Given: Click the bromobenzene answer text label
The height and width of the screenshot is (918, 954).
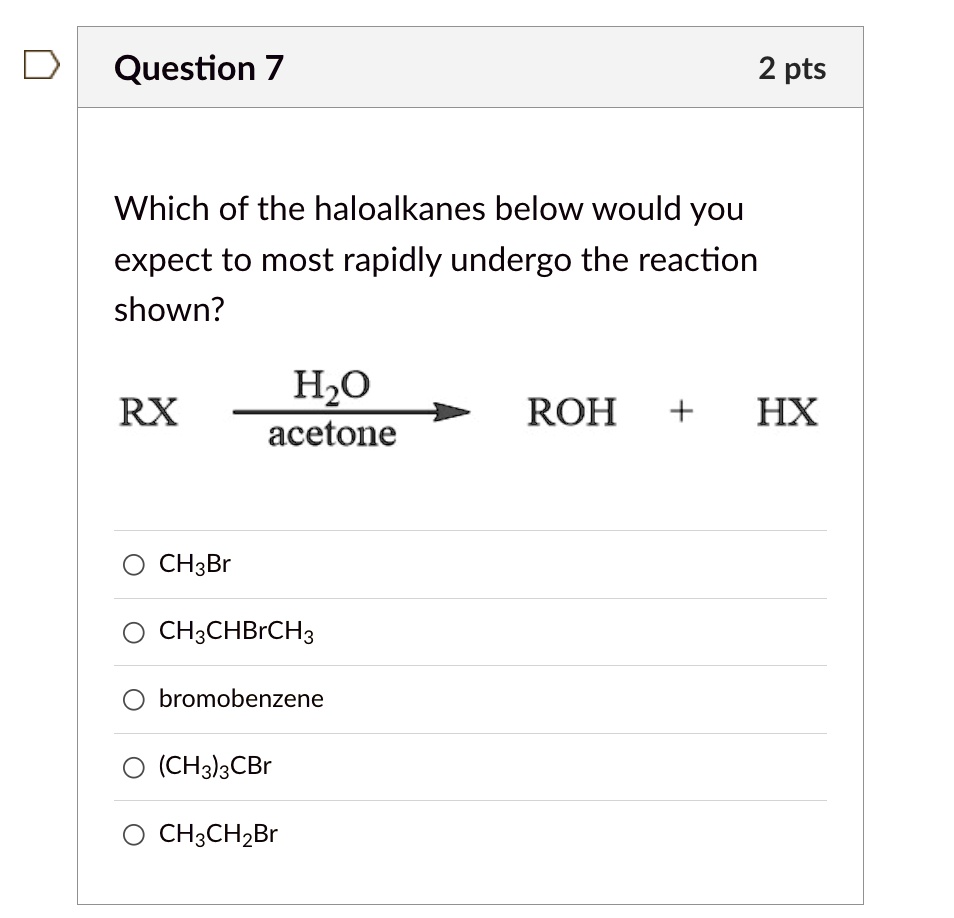Looking at the screenshot, I should coord(241,699).
